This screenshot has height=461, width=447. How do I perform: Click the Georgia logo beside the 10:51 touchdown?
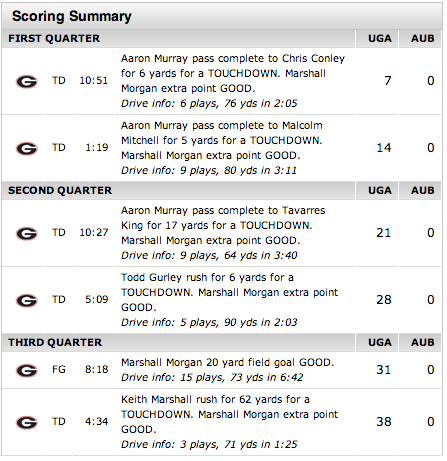pyautogui.click(x=27, y=81)
